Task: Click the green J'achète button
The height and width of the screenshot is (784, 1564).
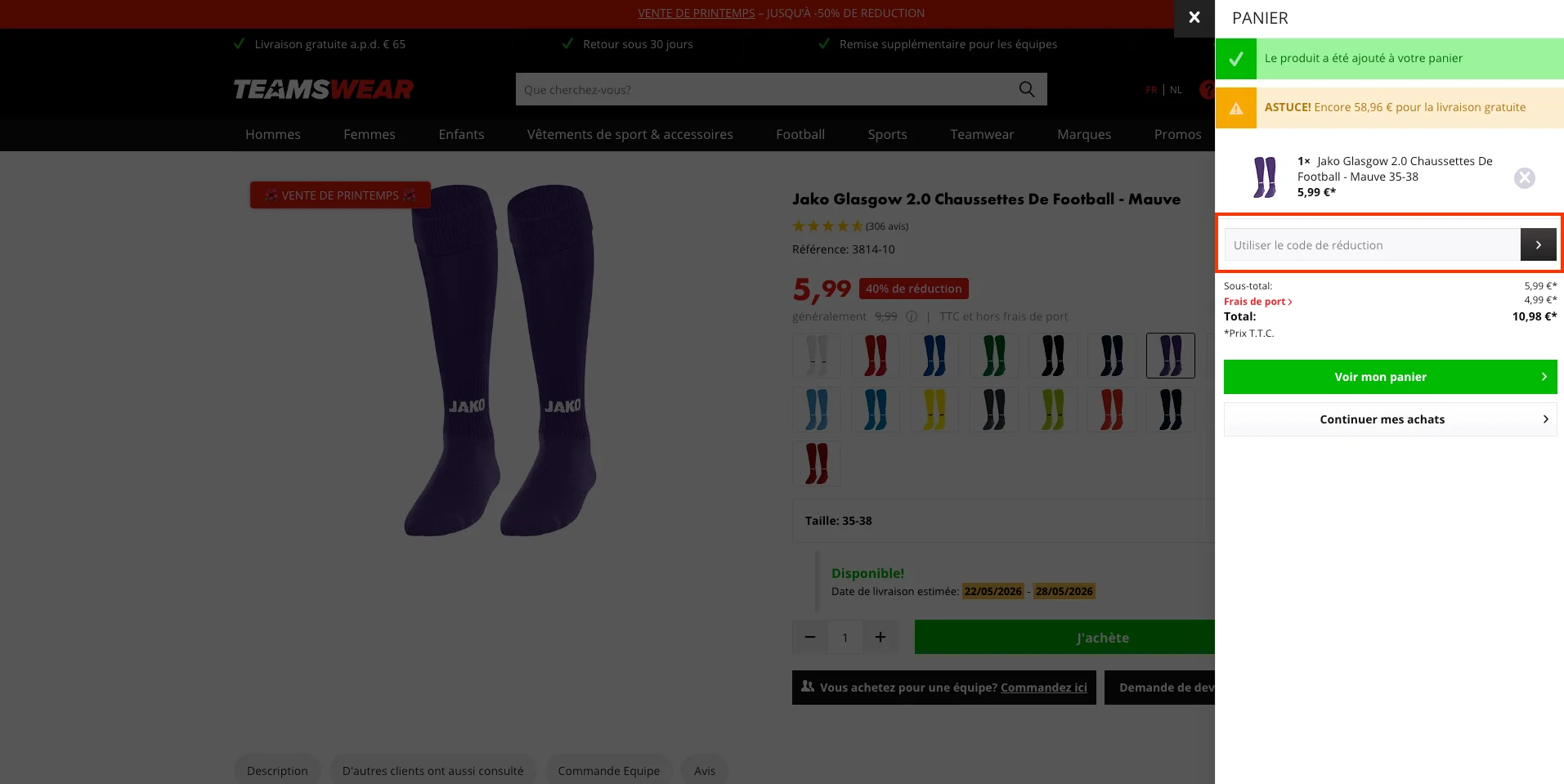Action: [x=1064, y=637]
